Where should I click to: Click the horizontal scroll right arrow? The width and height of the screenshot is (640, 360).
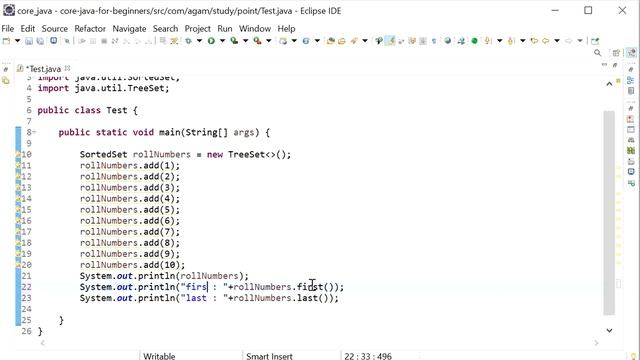596,343
